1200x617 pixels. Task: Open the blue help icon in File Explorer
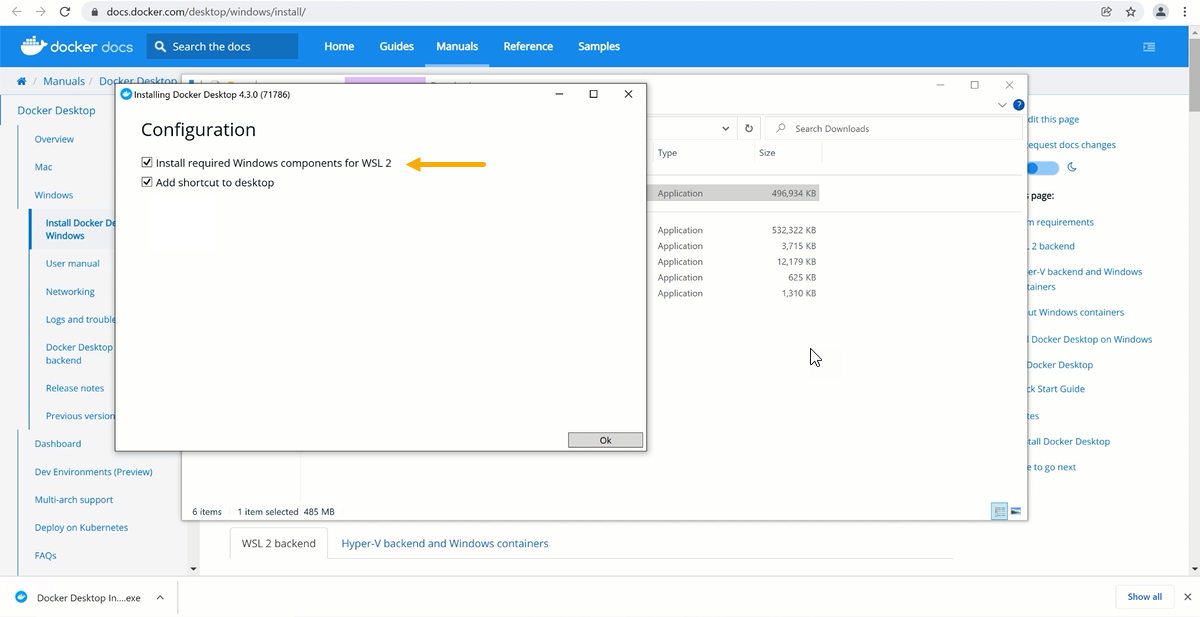tap(1018, 105)
